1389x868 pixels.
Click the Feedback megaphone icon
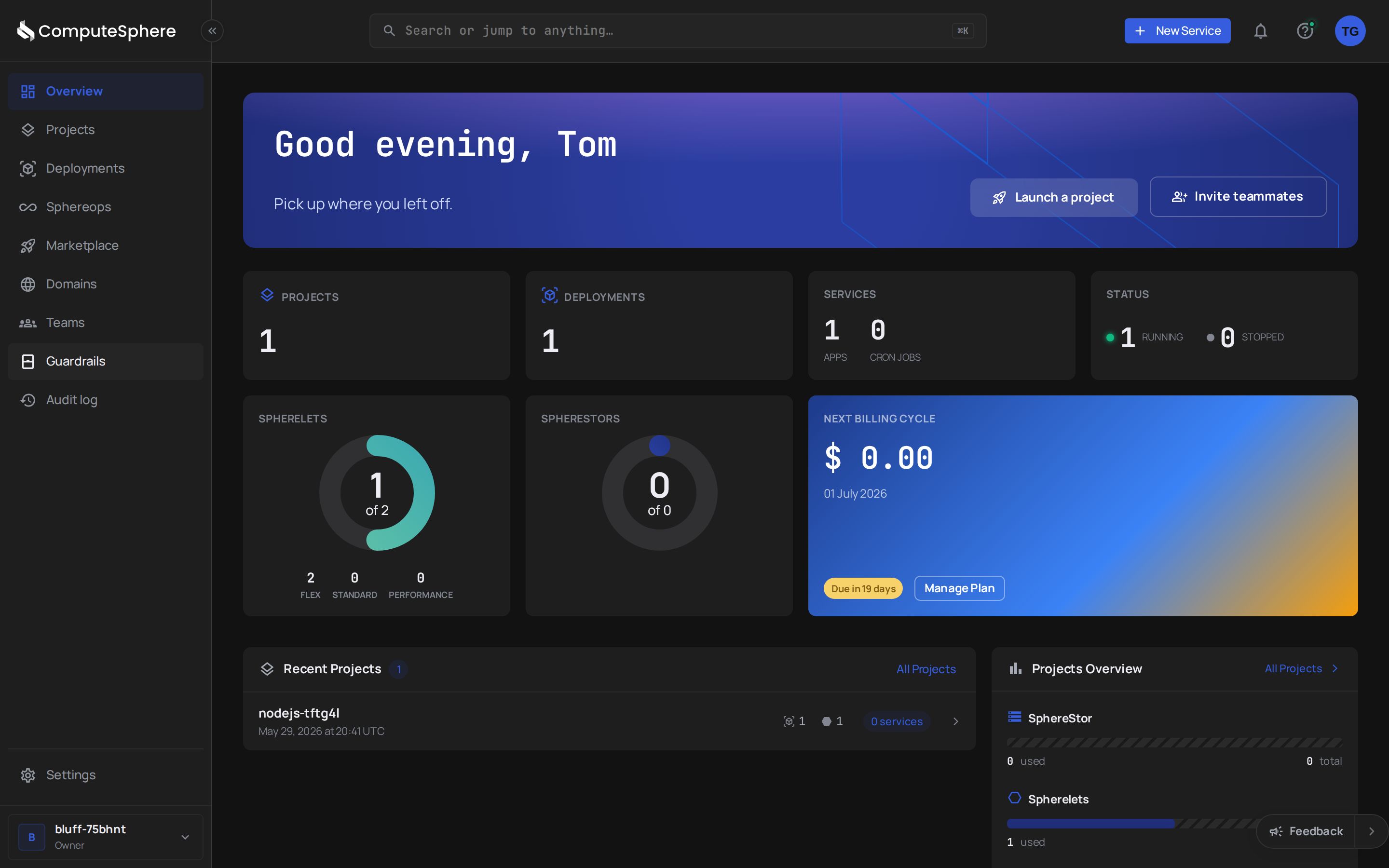(x=1275, y=831)
